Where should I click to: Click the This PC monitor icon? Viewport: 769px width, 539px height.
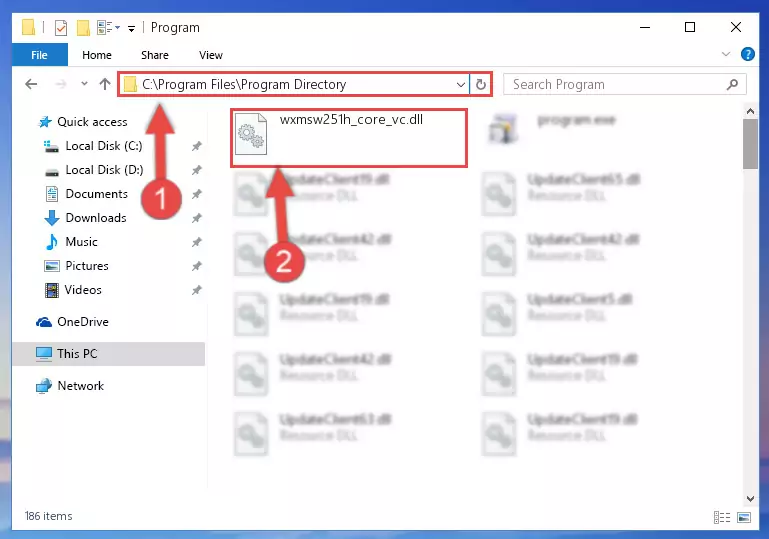coord(44,354)
